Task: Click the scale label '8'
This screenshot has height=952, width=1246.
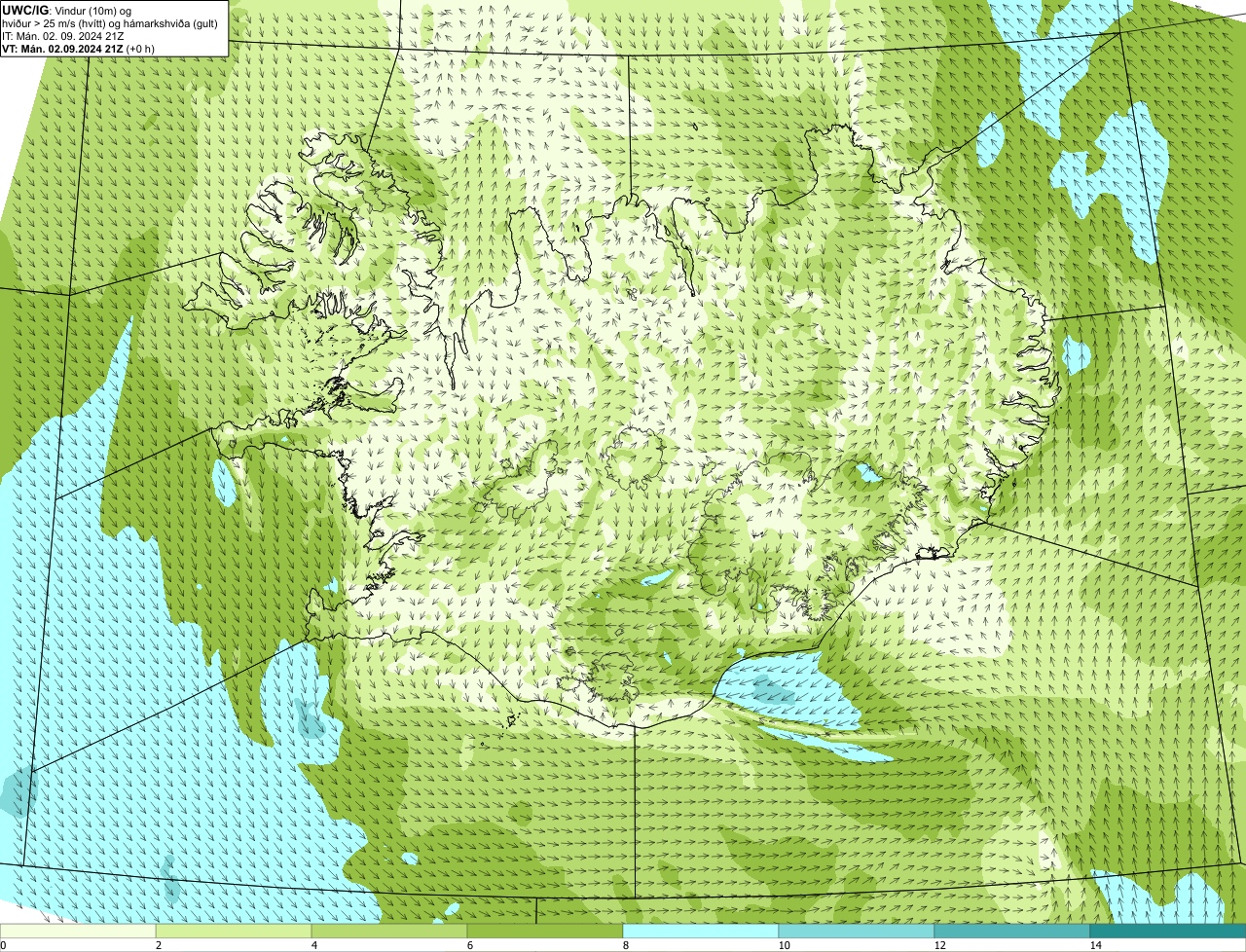Action: click(625, 945)
